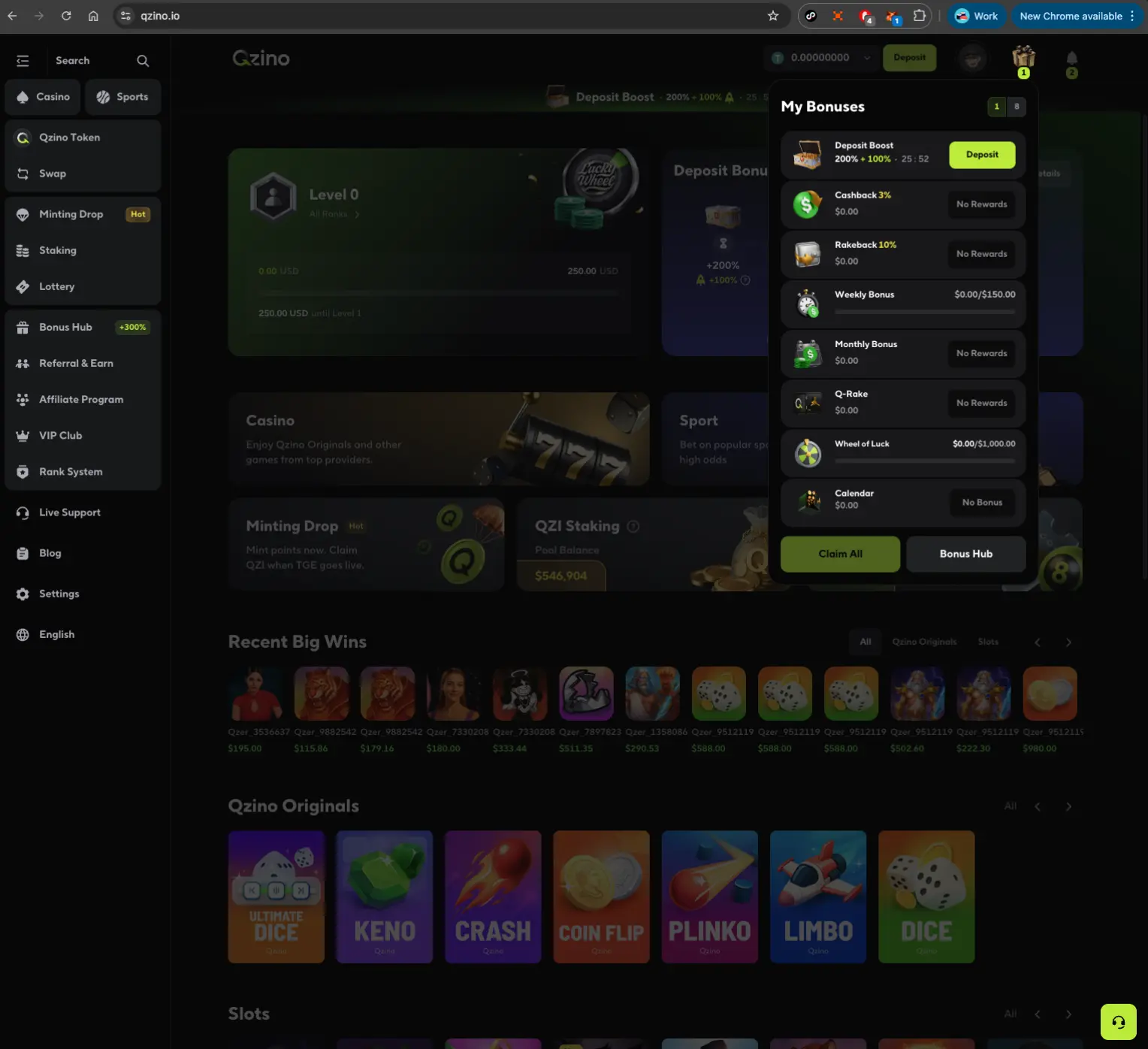Open Settings in the sidebar
This screenshot has height=1049, width=1148.
click(x=83, y=594)
